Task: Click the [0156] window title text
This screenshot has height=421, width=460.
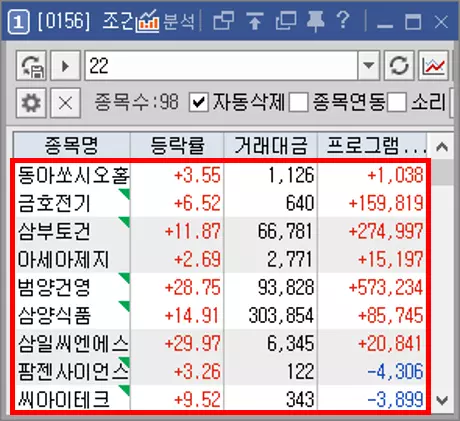Action: [64, 22]
